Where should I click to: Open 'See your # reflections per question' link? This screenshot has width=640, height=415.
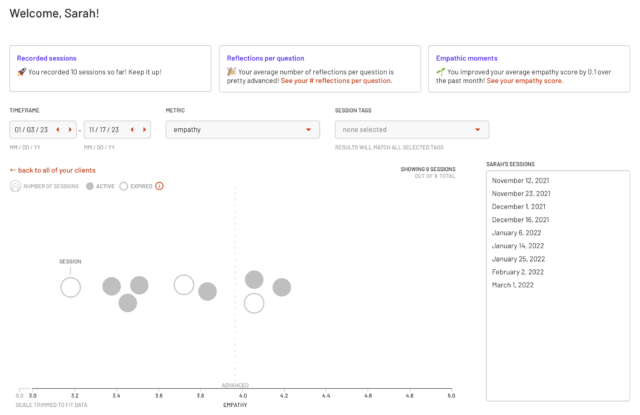pyautogui.click(x=336, y=80)
